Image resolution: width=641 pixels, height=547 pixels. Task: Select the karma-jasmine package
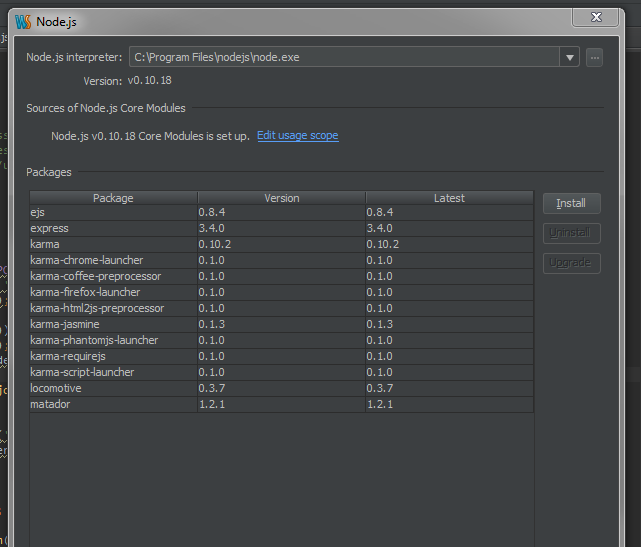65,324
